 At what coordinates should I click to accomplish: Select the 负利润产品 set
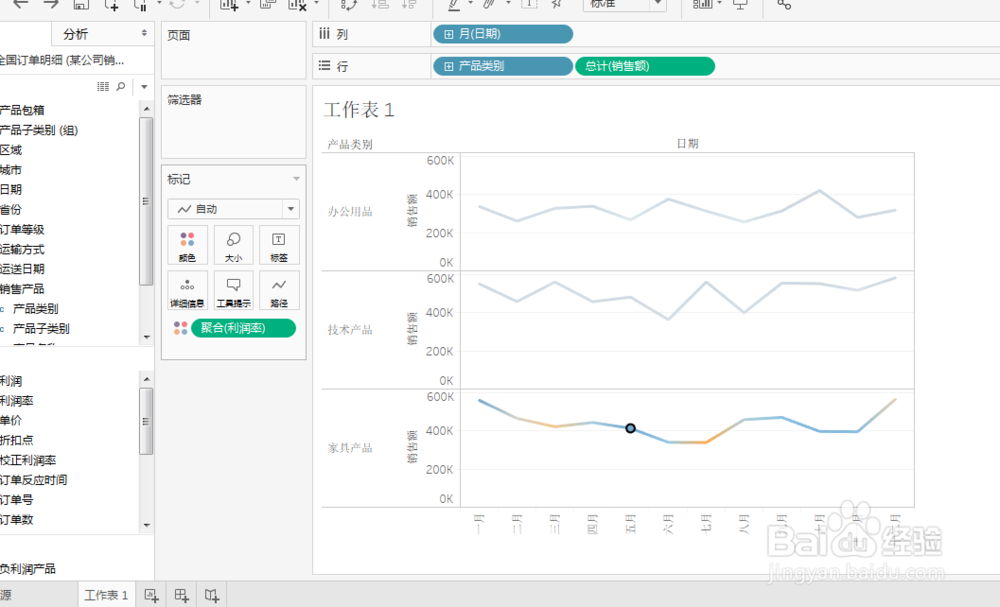coord(27,569)
